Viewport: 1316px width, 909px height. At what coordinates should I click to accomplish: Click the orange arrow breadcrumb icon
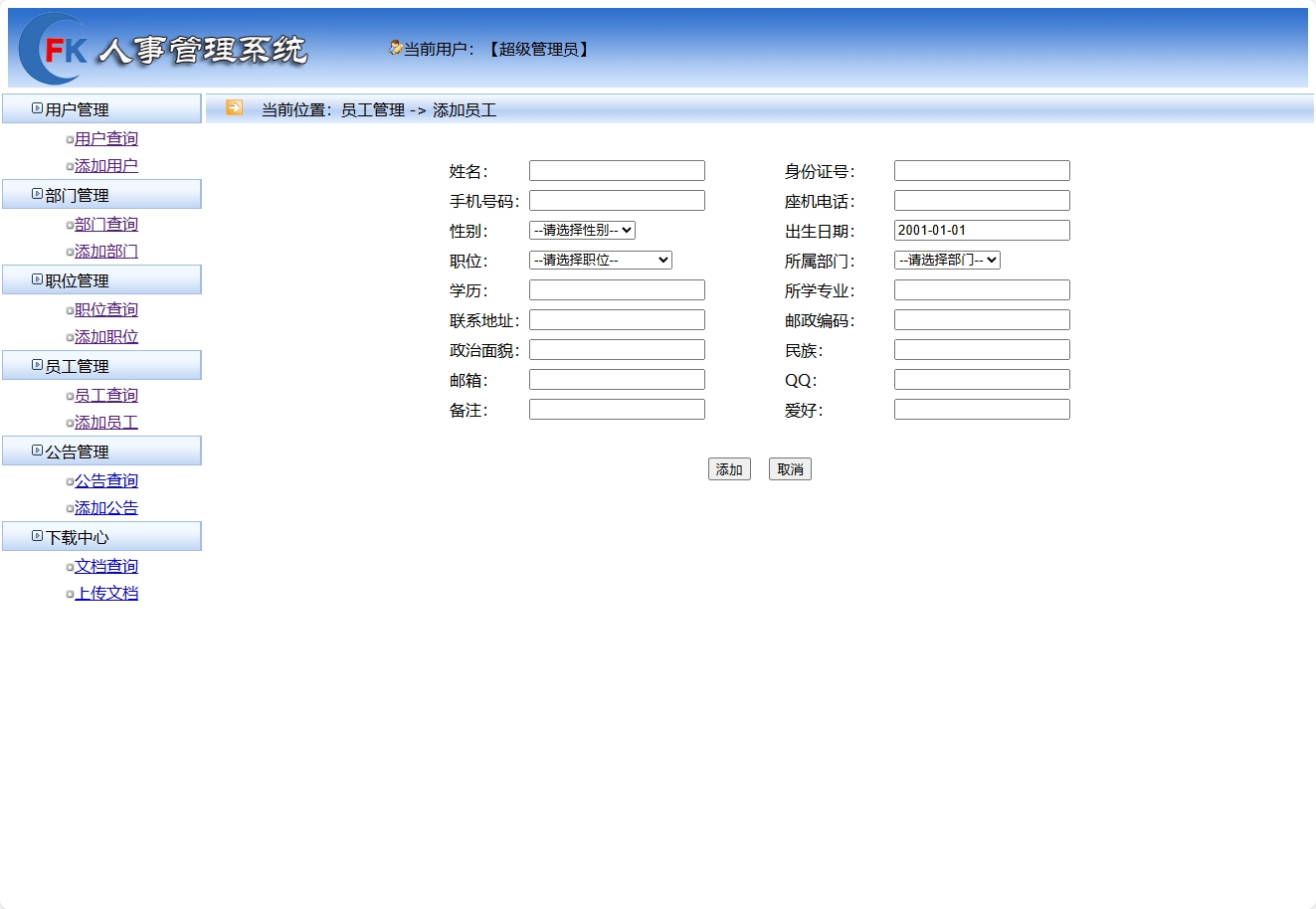coord(233,109)
